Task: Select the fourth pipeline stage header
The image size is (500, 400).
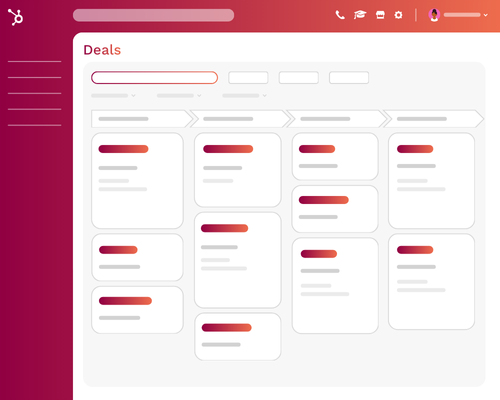Action: coord(433,119)
